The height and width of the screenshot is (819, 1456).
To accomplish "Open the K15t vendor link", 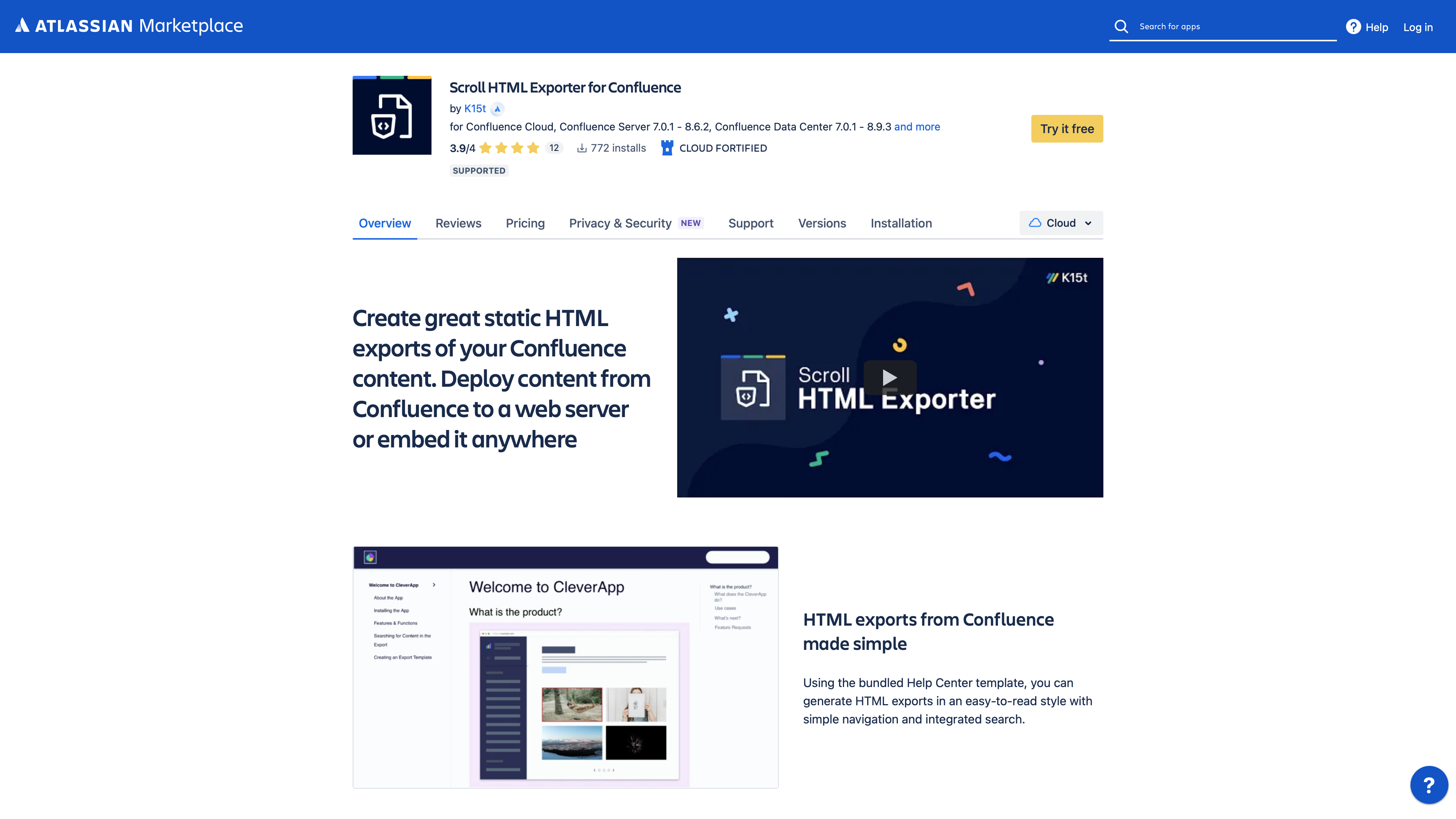I will [x=475, y=108].
